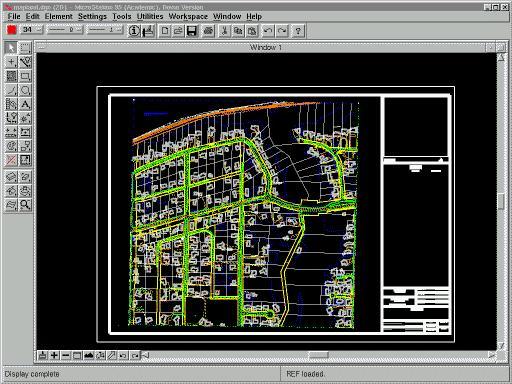The height and width of the screenshot is (384, 512).
Task: Activate the Element Selection arrow tool
Action: 11,48
